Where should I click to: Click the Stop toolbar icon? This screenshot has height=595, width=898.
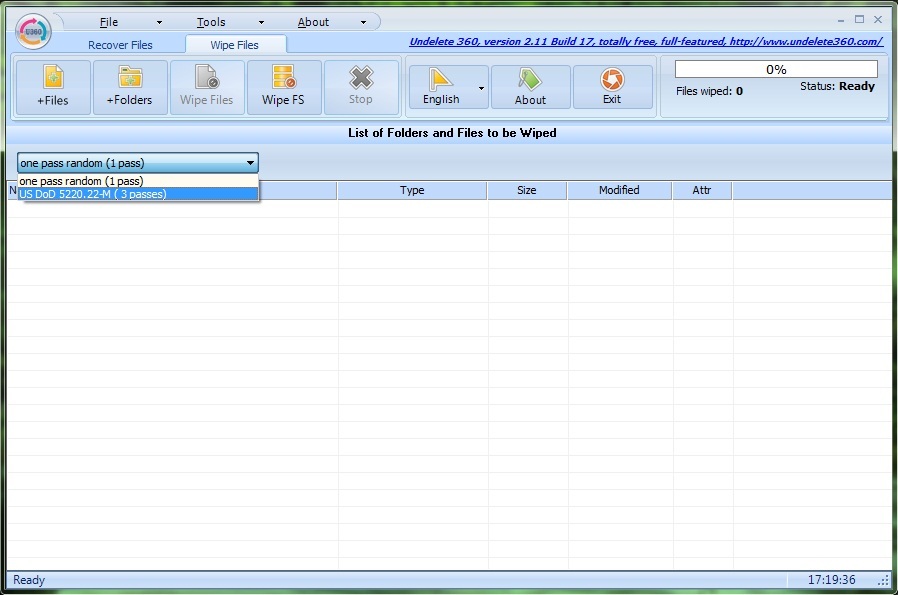361,78
